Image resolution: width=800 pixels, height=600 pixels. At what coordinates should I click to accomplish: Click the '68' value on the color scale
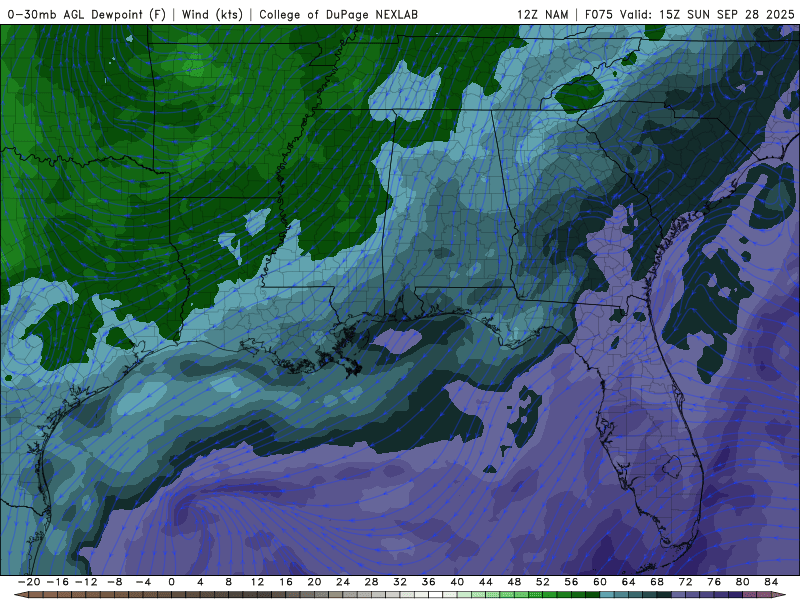[x=657, y=582]
